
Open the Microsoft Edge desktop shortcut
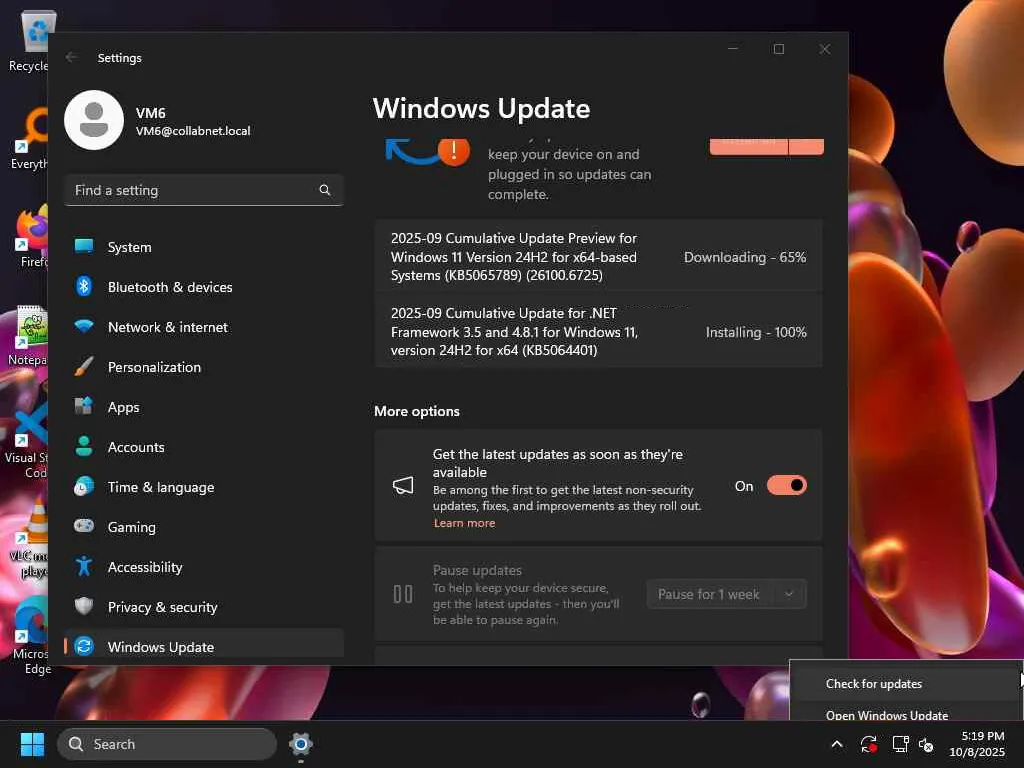pyautogui.click(x=31, y=637)
